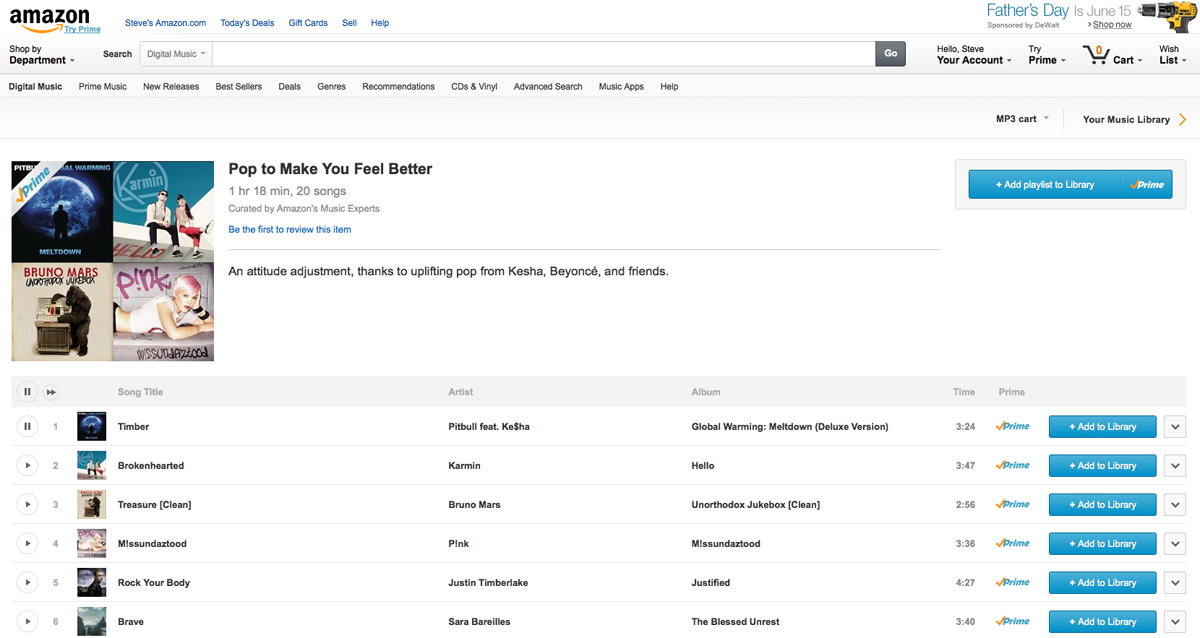Add Rock Your Body to Library
The width and height of the screenshot is (1200, 638).
click(1102, 583)
